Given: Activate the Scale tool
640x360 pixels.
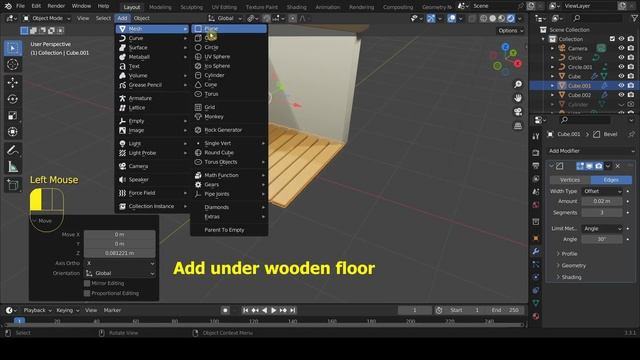Looking at the screenshot, I should click(x=13, y=116).
